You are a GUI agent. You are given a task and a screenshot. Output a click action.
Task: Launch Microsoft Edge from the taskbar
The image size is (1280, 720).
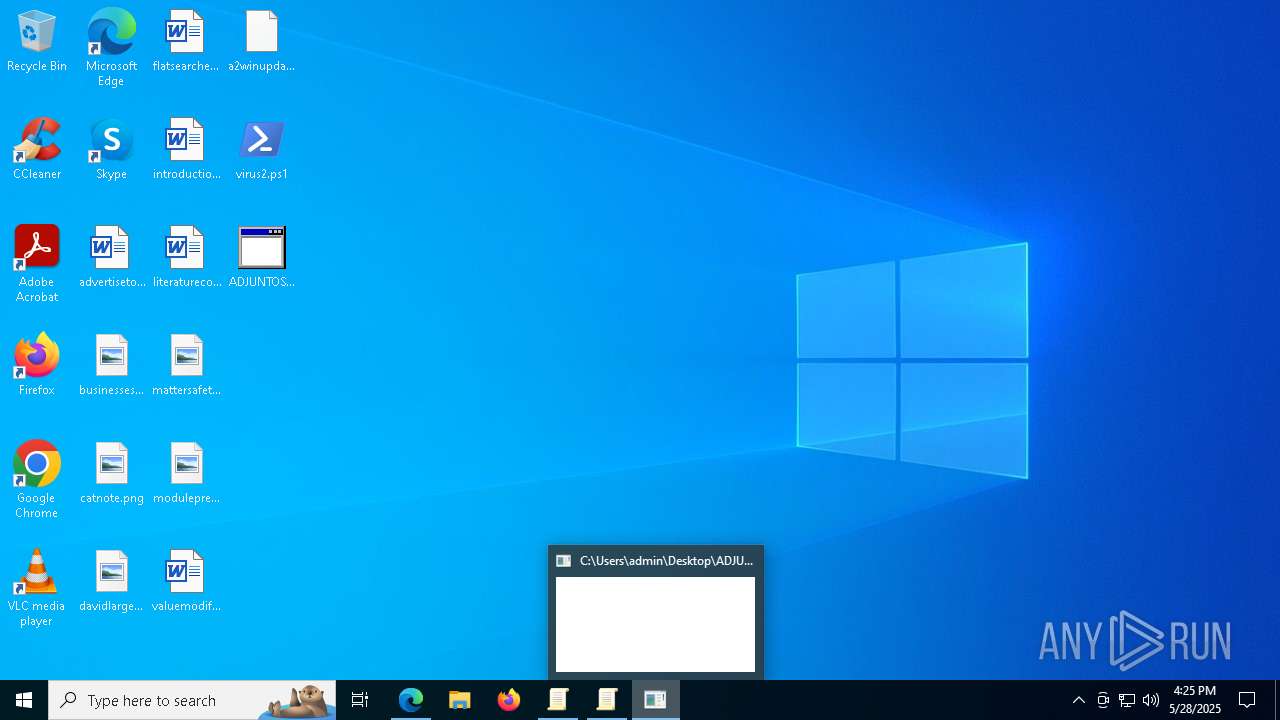[x=411, y=700]
